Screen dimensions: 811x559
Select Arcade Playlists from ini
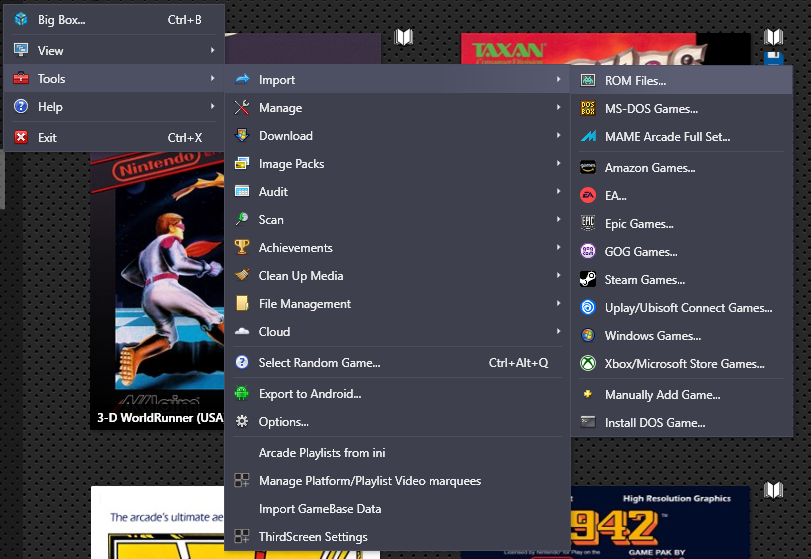tap(397, 452)
